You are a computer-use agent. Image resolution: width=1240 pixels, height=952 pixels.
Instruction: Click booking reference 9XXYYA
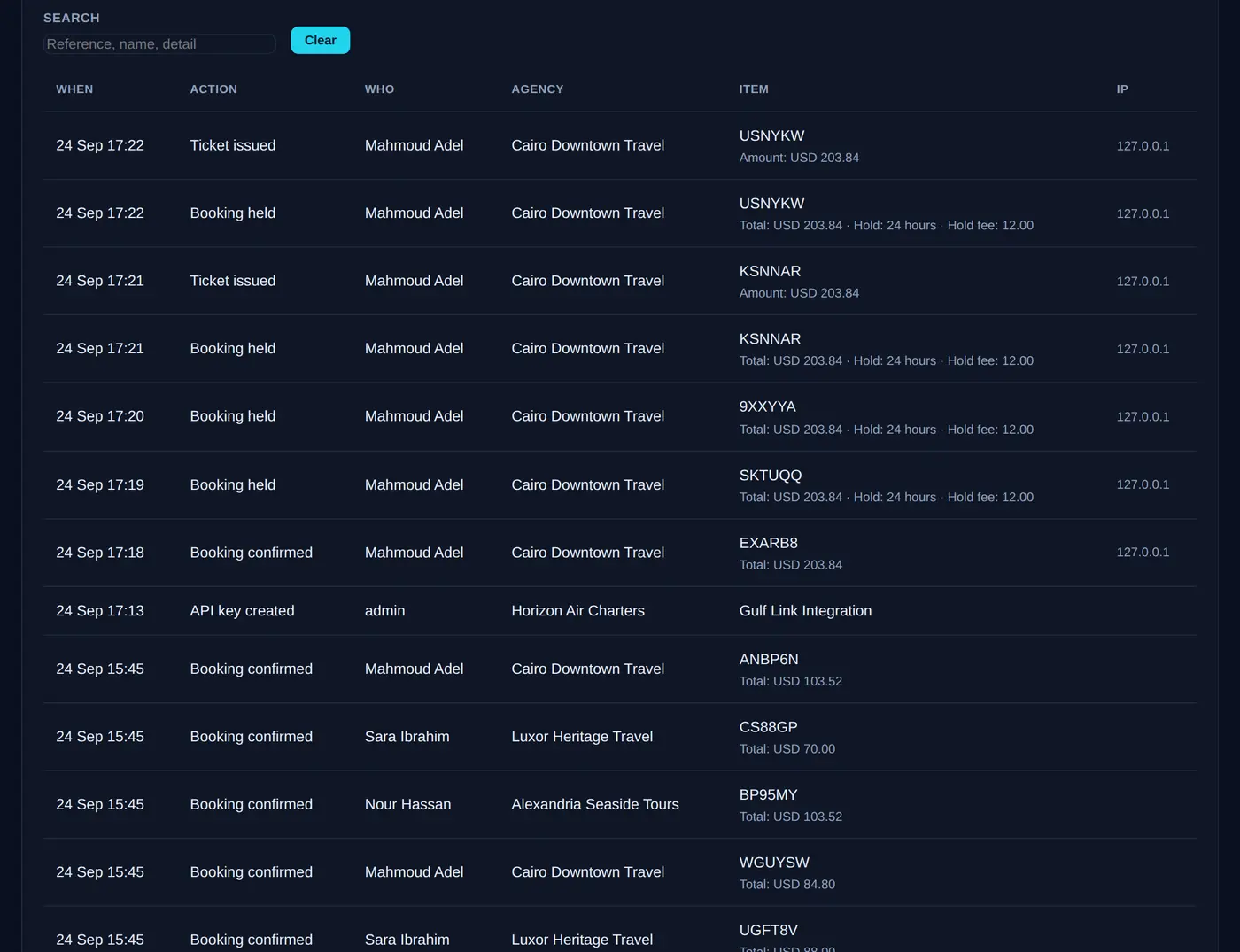pos(767,406)
